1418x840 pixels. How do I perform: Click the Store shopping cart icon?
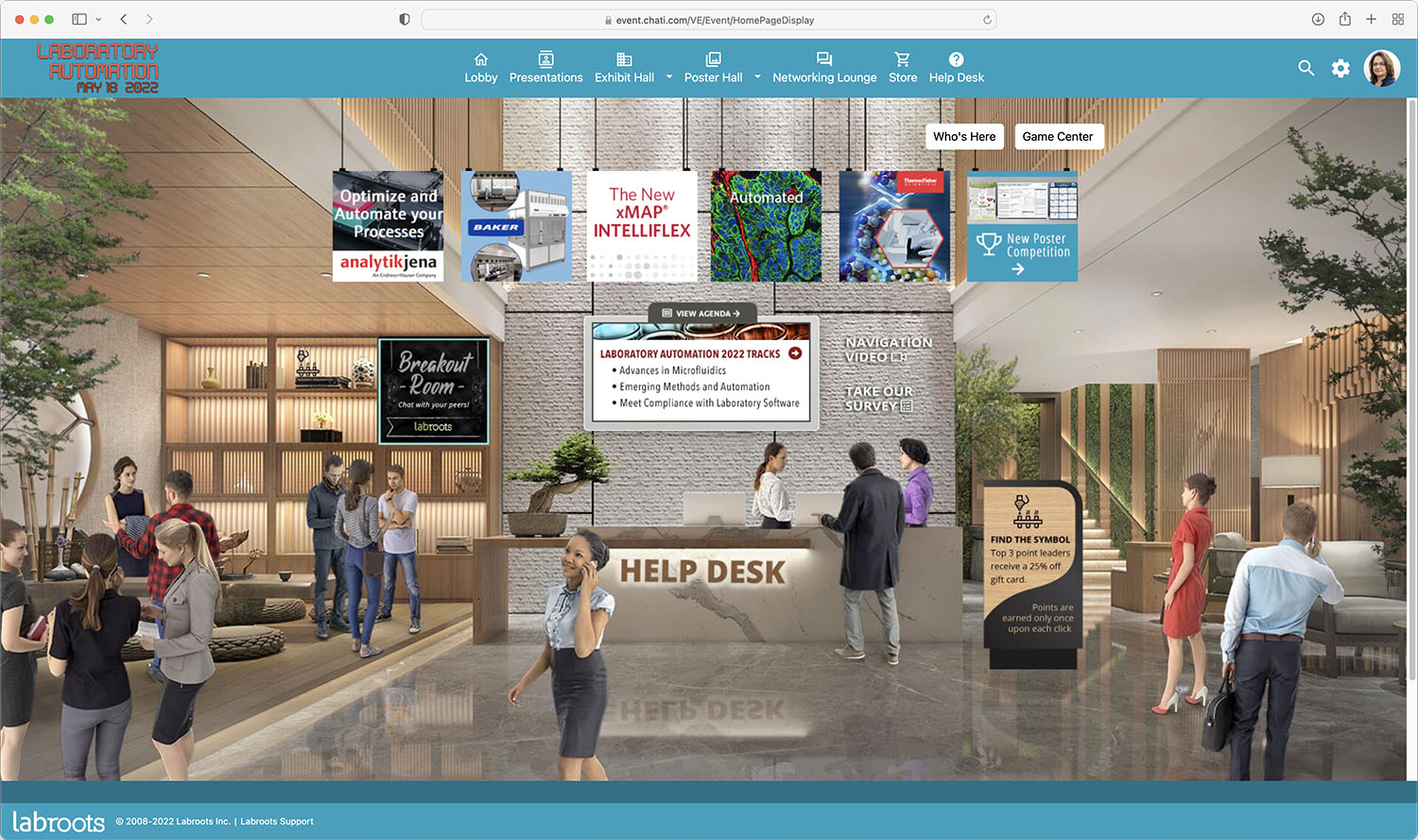[x=902, y=58]
